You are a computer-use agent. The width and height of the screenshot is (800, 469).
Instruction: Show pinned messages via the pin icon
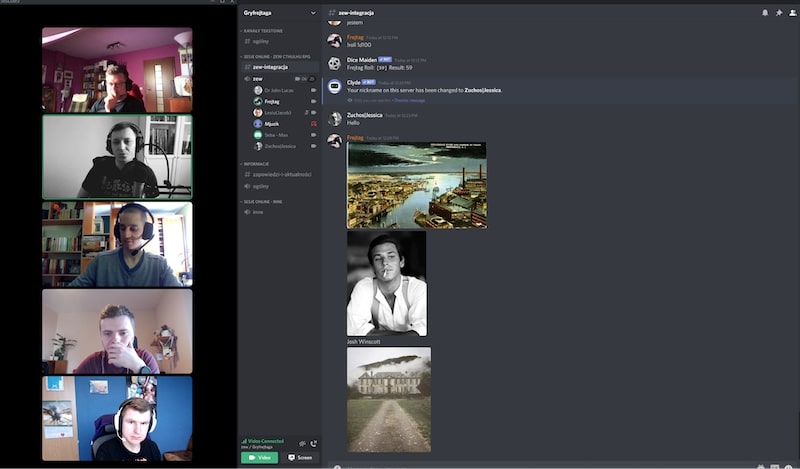coord(779,13)
